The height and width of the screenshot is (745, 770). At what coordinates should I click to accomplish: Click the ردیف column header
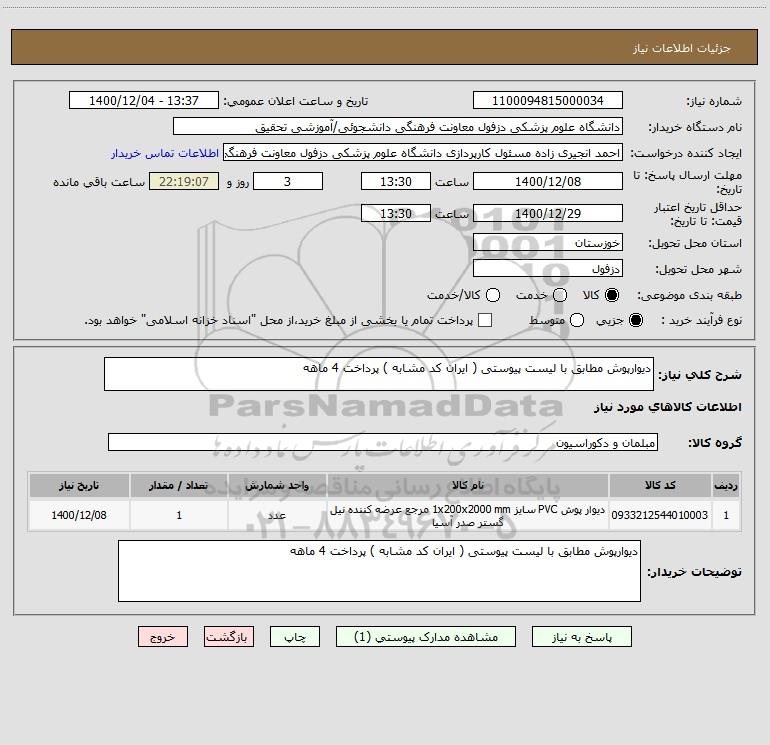tap(726, 485)
